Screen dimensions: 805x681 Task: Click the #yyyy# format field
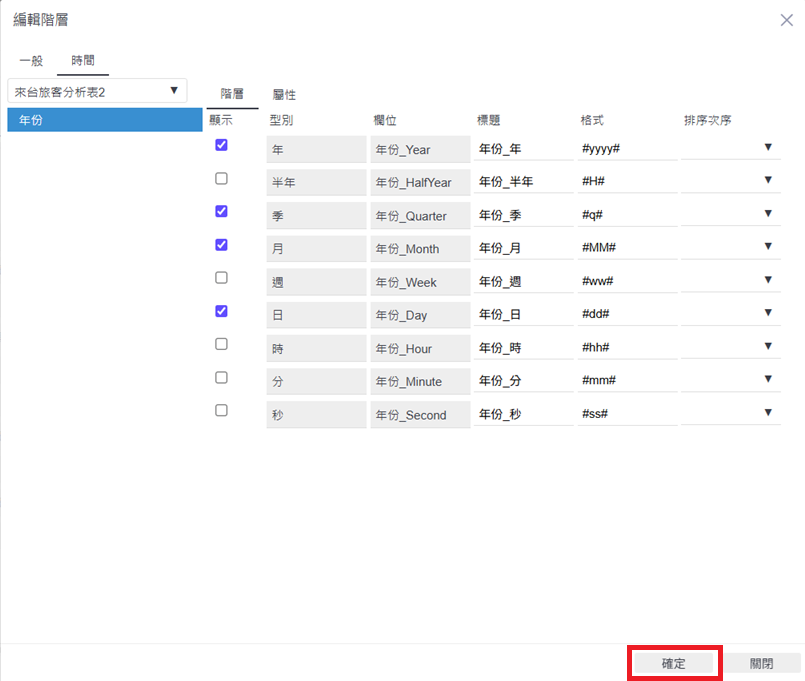click(x=627, y=149)
